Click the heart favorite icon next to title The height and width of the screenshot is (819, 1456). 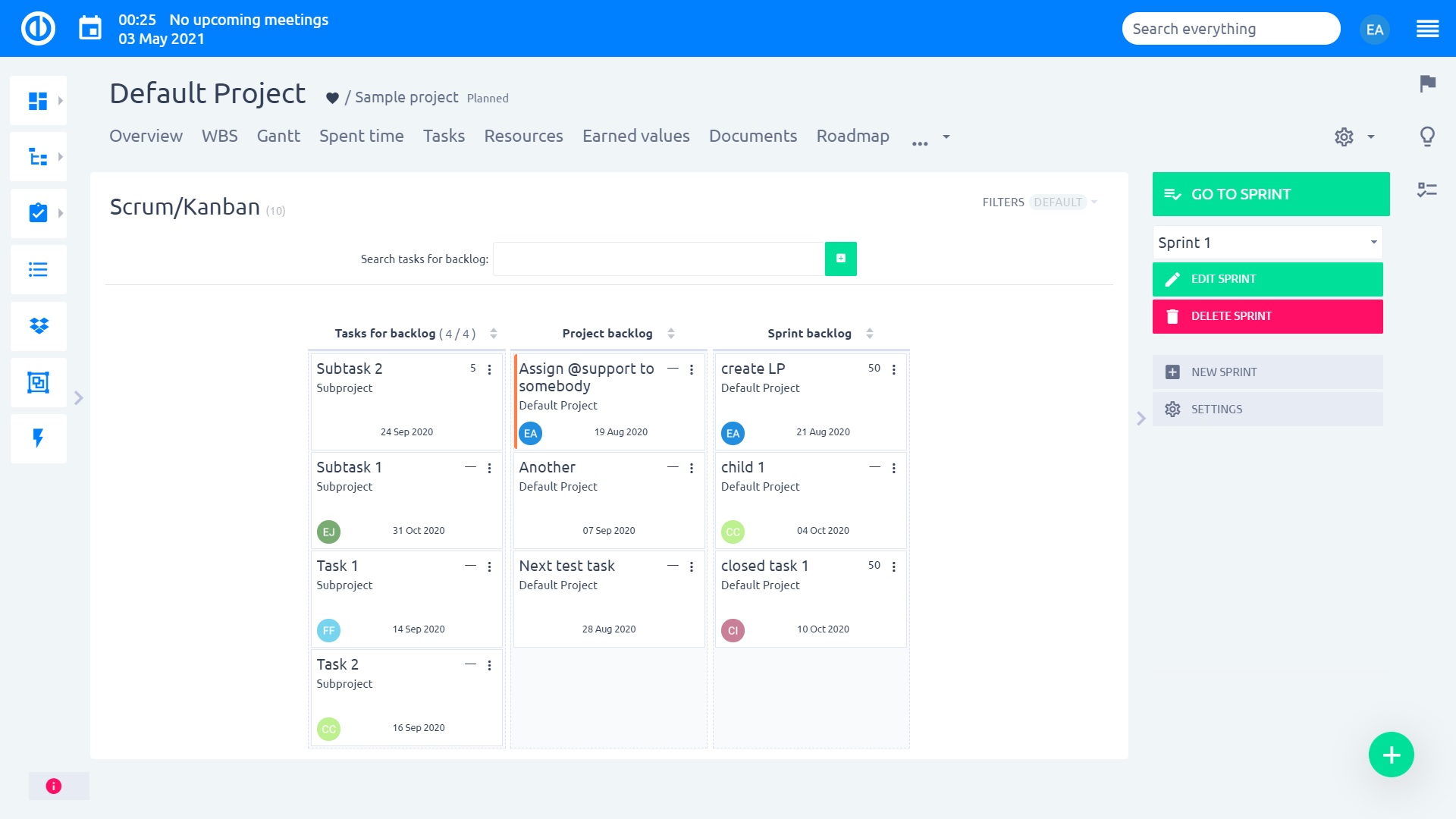point(332,98)
